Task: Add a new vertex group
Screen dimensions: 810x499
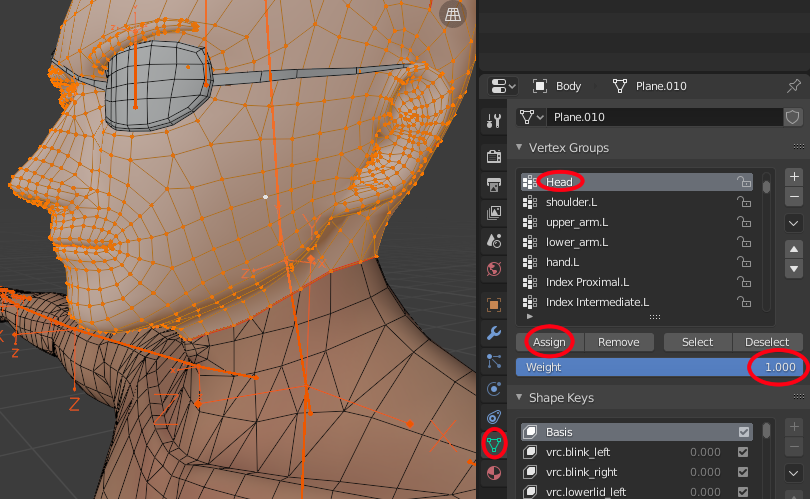Action: pyautogui.click(x=794, y=177)
